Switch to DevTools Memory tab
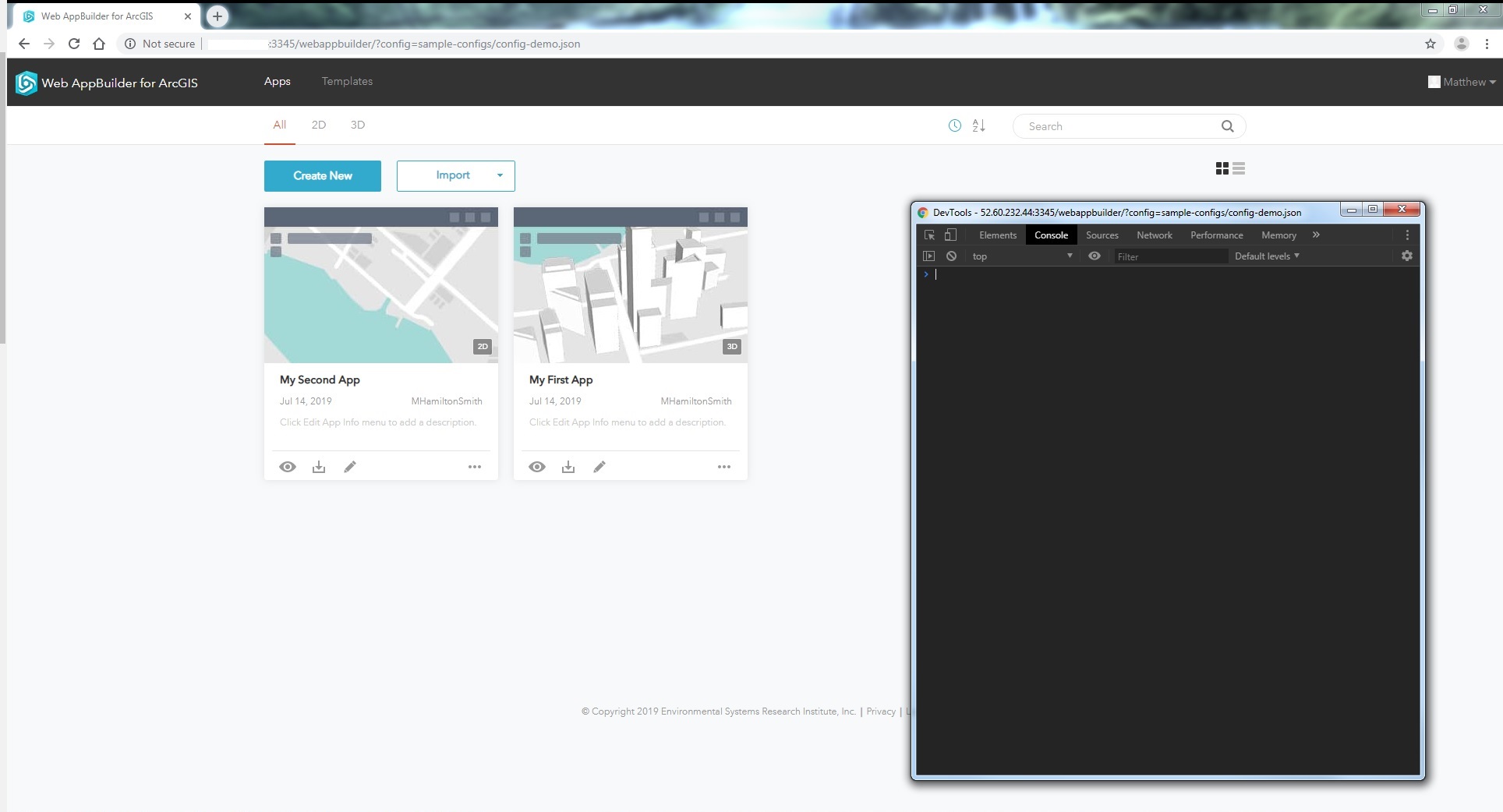Screen dimensions: 1503x812 pos(1278,235)
